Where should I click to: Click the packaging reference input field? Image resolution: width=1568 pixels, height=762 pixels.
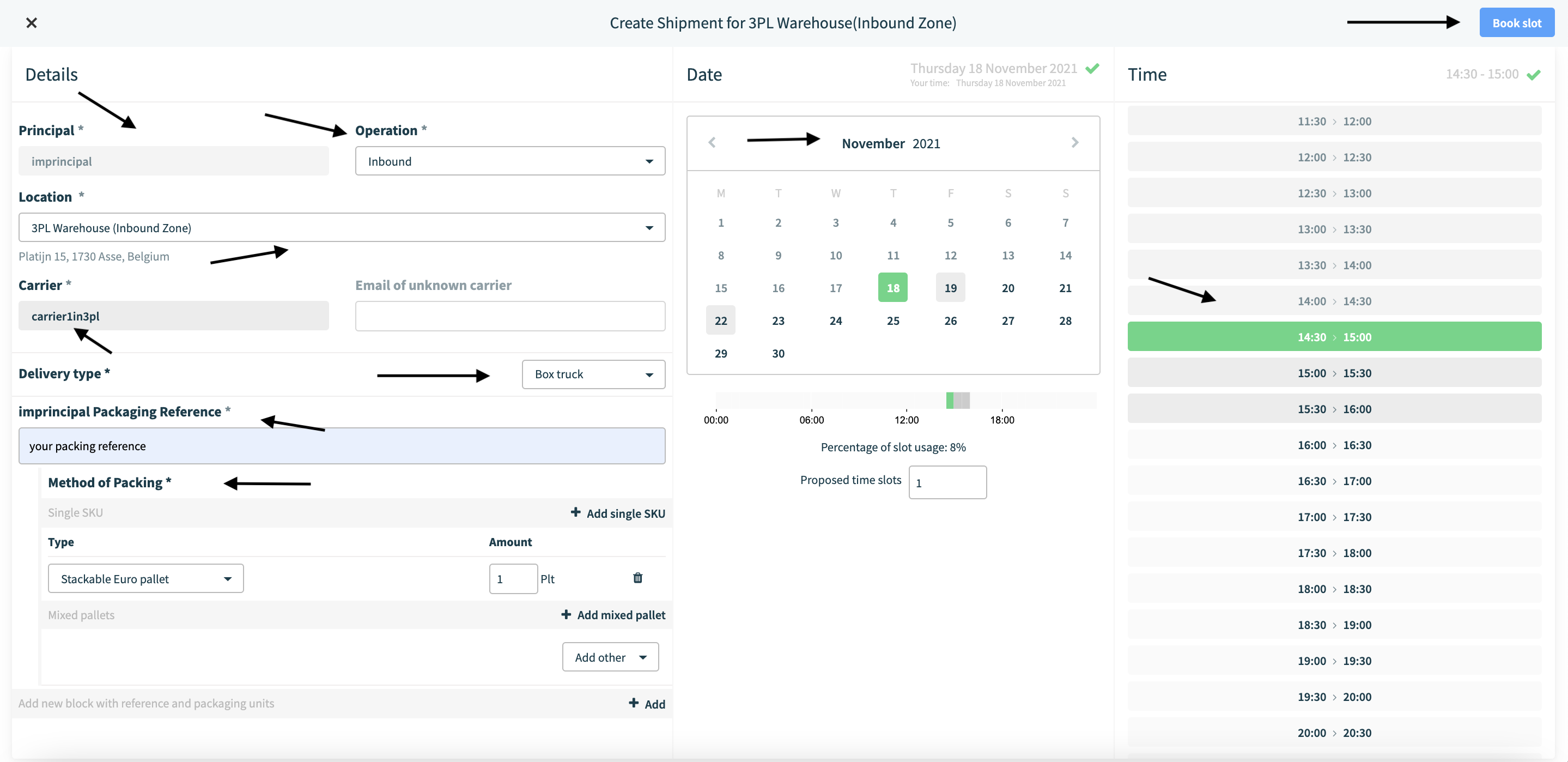342,445
